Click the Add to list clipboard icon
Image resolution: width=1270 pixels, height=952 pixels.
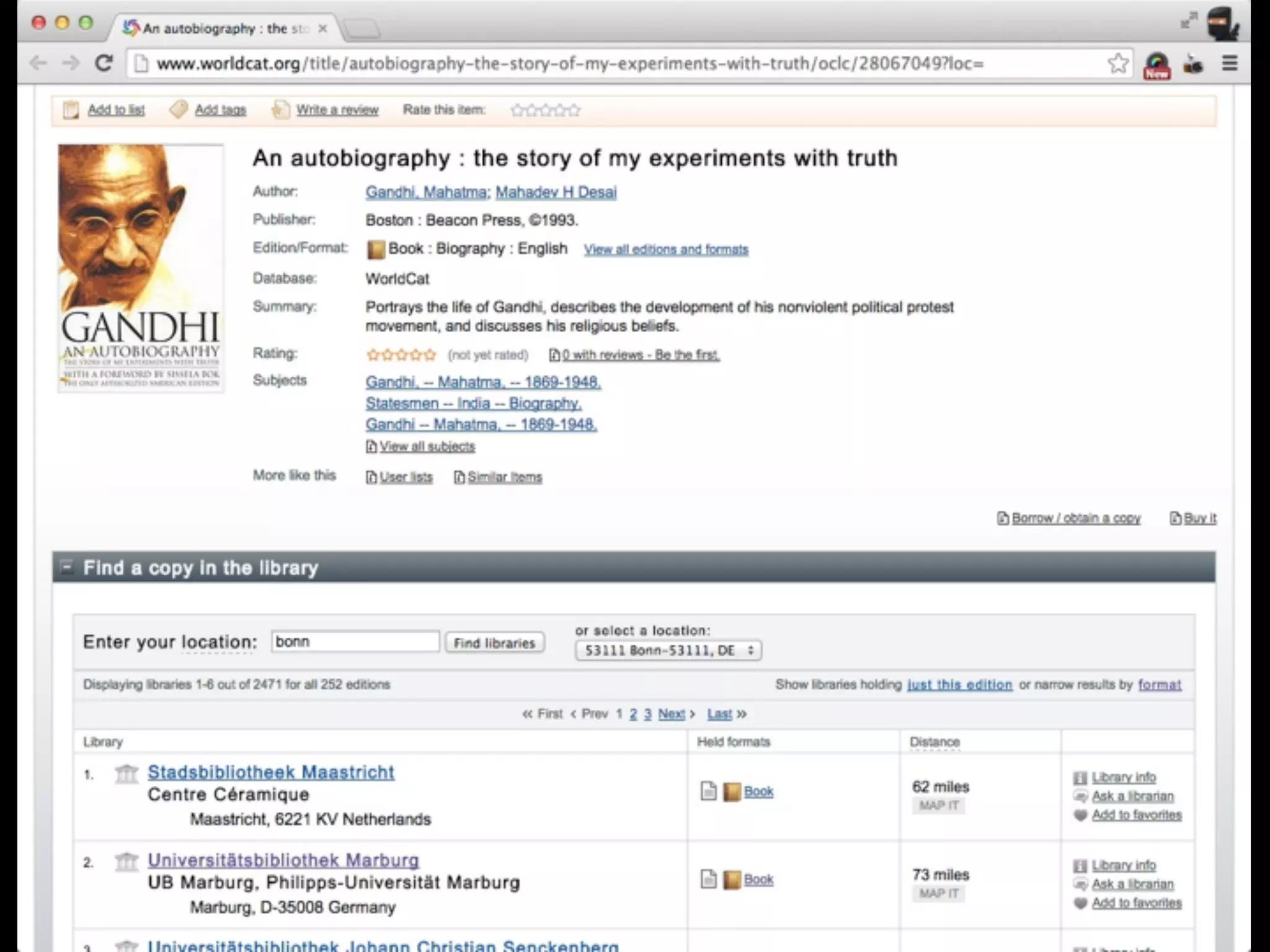pos(71,110)
